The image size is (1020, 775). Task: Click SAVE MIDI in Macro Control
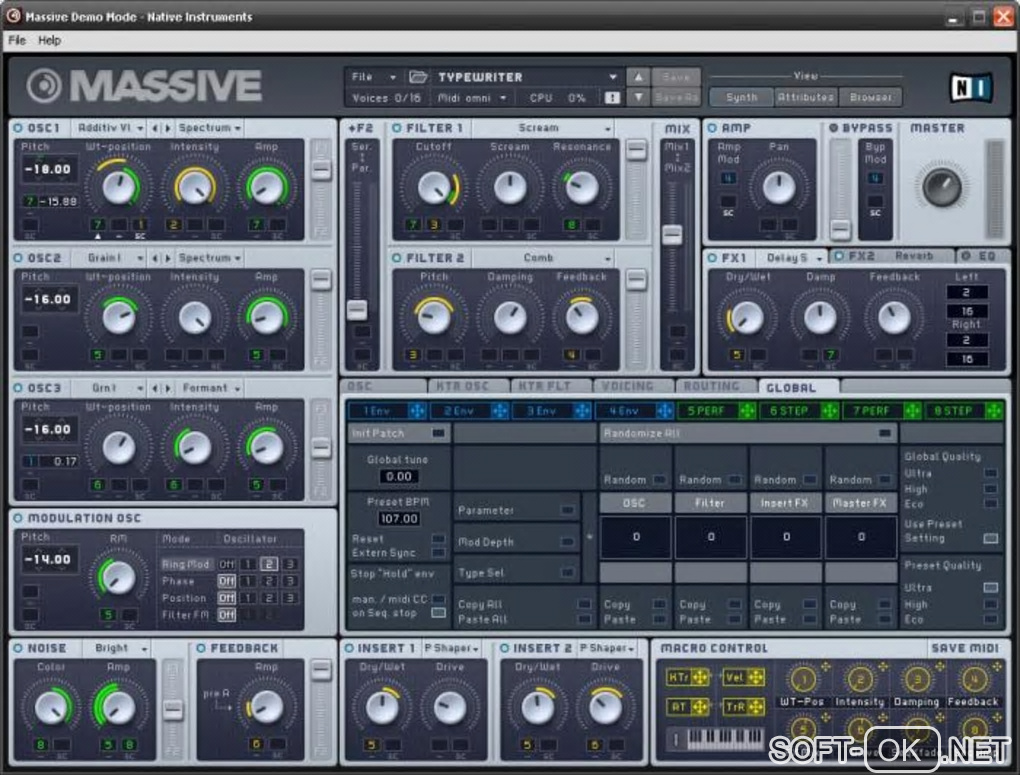[965, 649]
